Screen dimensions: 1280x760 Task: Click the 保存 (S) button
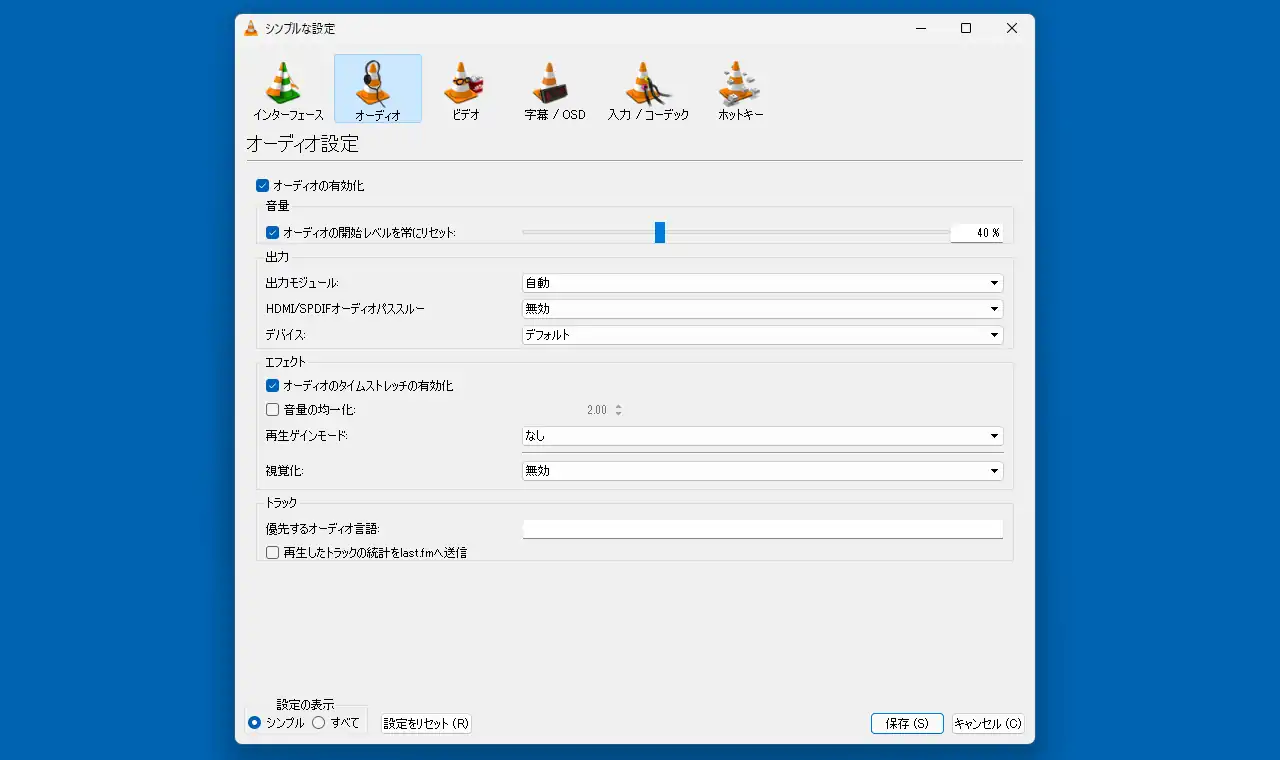[x=907, y=723]
